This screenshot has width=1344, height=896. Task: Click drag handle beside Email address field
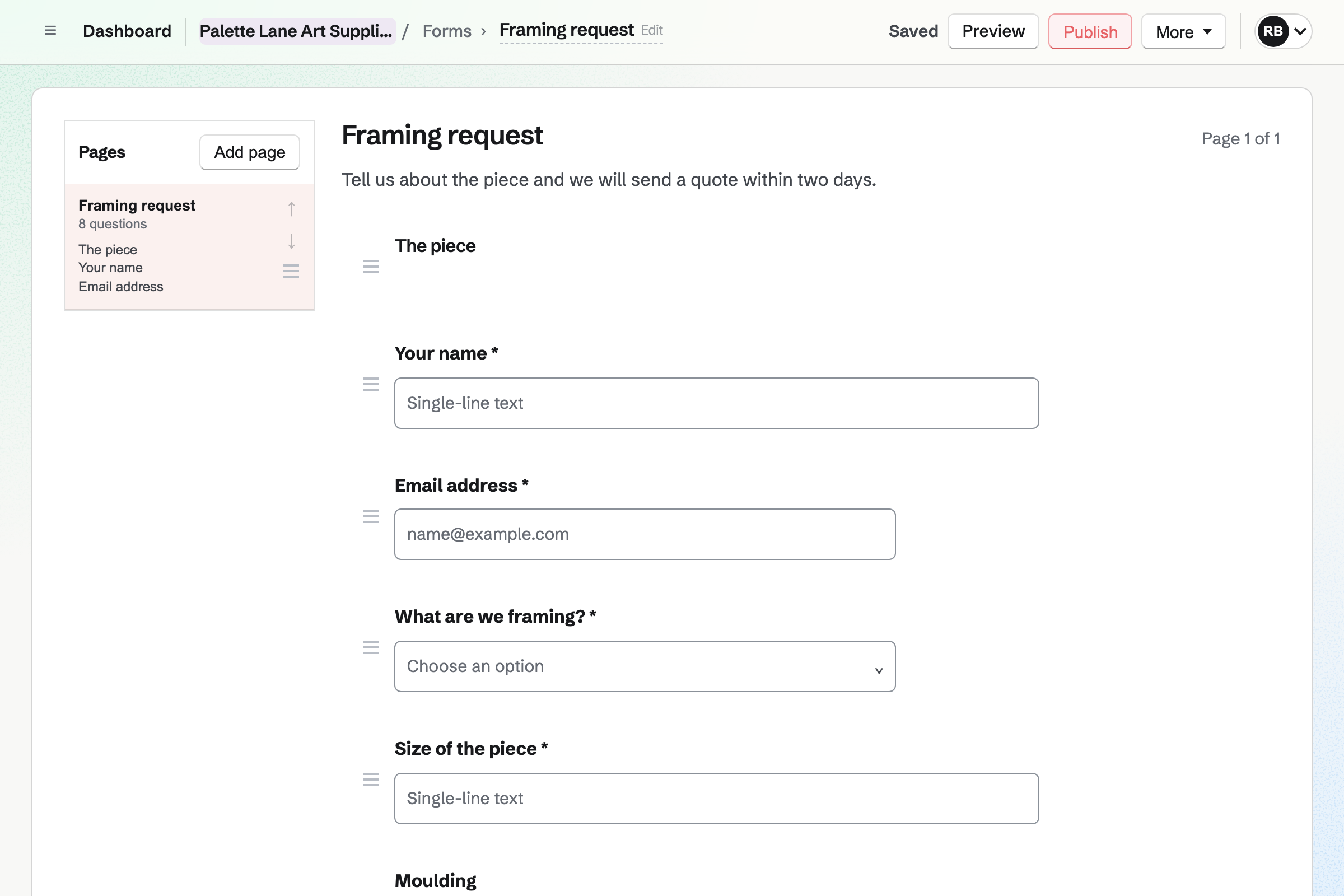pyautogui.click(x=371, y=516)
